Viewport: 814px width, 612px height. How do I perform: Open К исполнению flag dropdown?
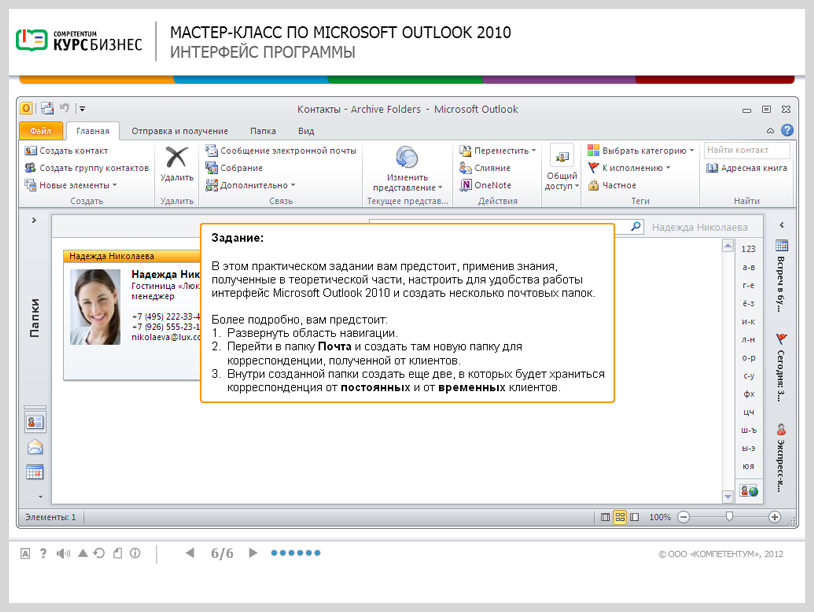click(629, 168)
